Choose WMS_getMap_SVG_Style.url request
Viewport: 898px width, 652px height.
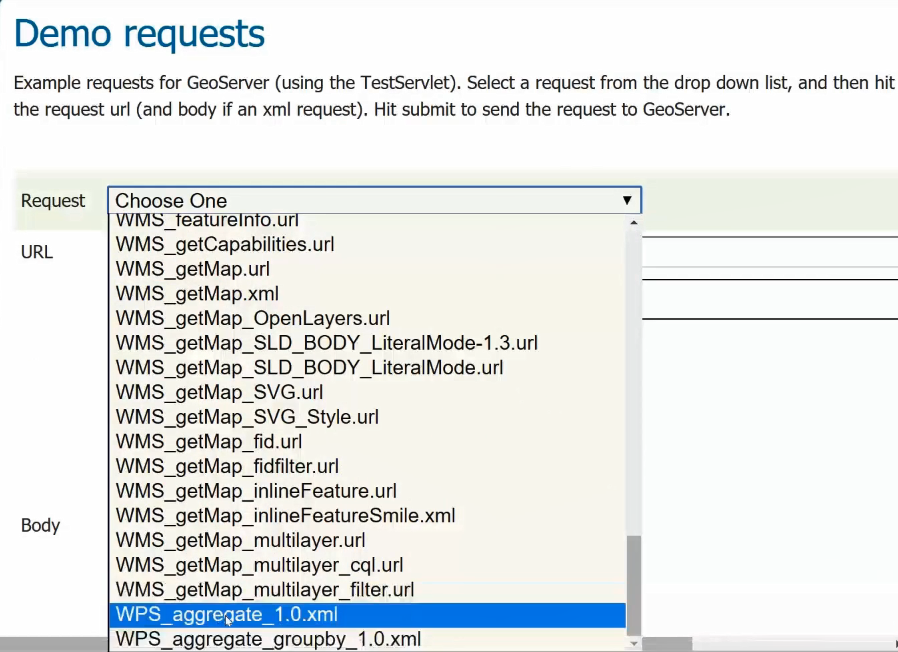point(367,417)
